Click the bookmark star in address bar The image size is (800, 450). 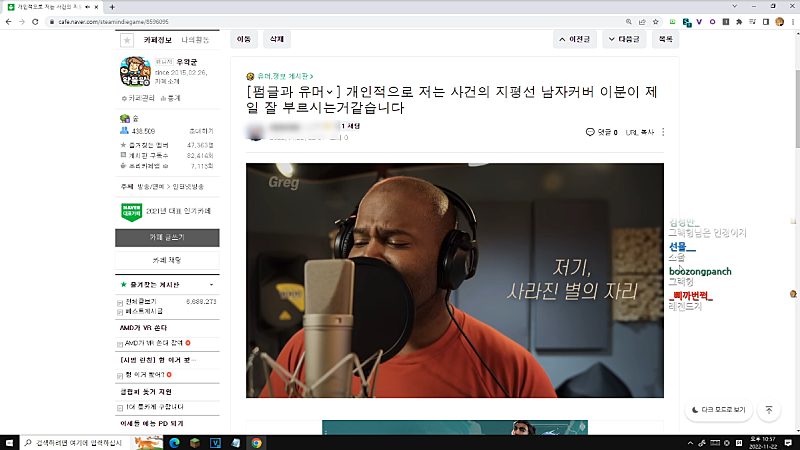[x=655, y=21]
